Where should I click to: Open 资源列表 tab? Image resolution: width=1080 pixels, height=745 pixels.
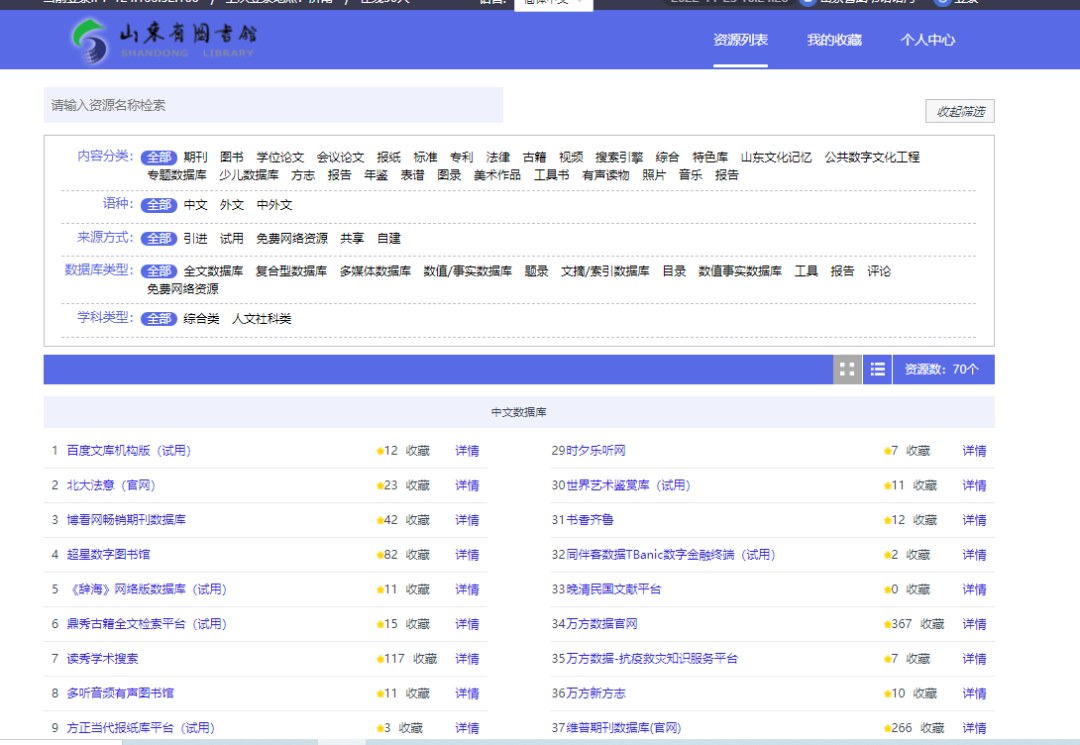point(740,40)
